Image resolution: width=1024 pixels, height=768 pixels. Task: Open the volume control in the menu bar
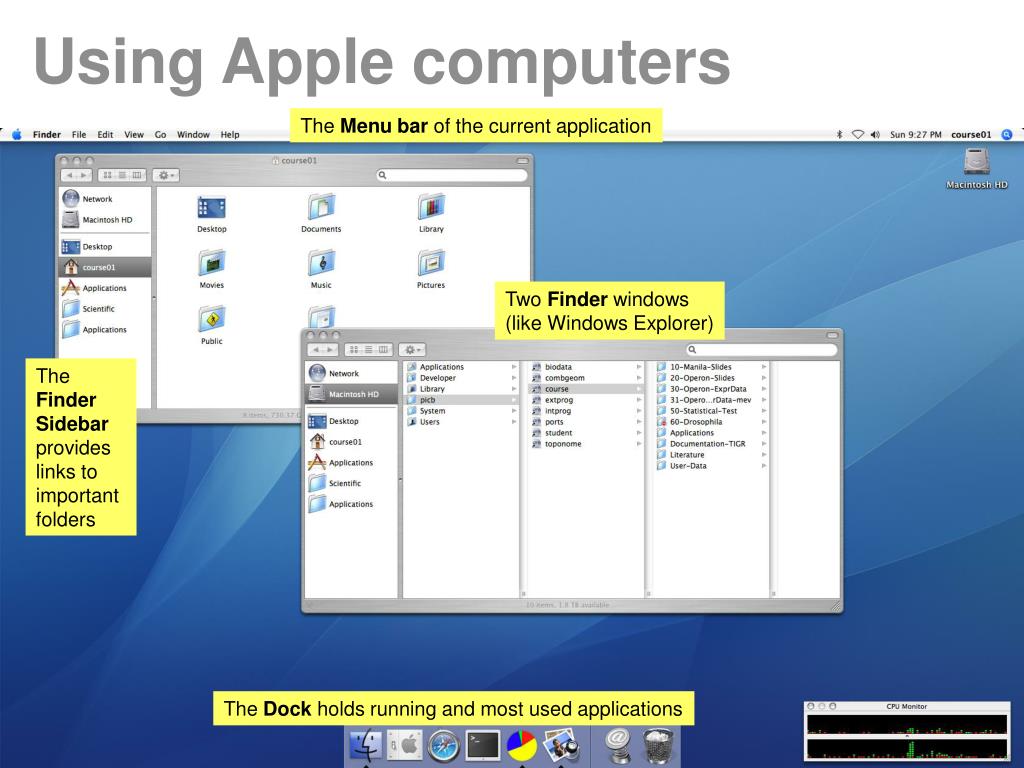pyautogui.click(x=875, y=135)
